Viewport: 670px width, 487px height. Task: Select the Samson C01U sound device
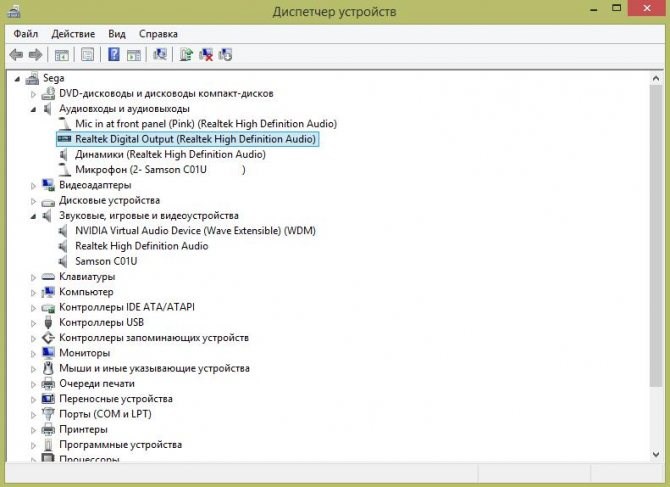pos(106,261)
